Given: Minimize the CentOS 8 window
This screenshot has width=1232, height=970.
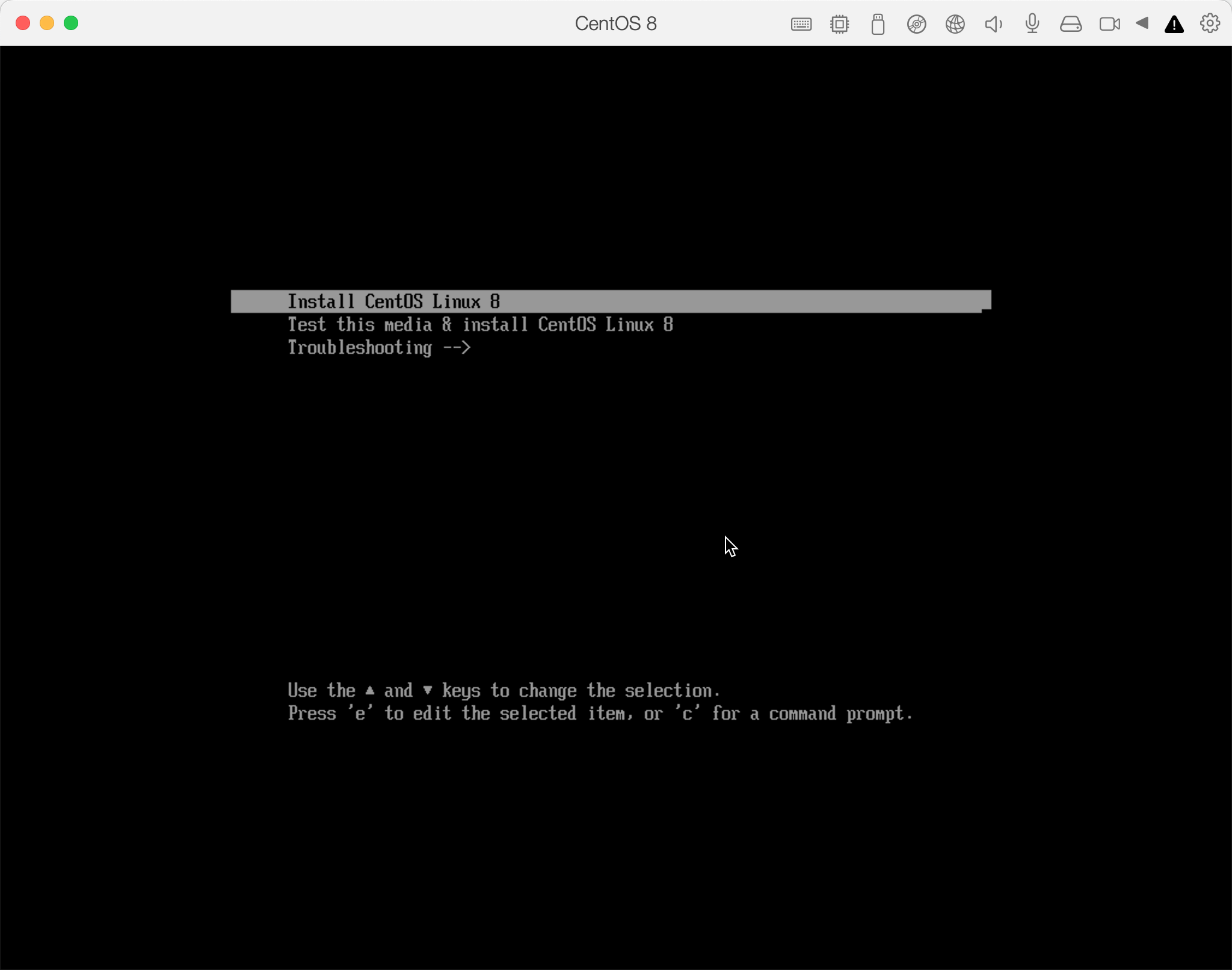Looking at the screenshot, I should click(47, 23).
